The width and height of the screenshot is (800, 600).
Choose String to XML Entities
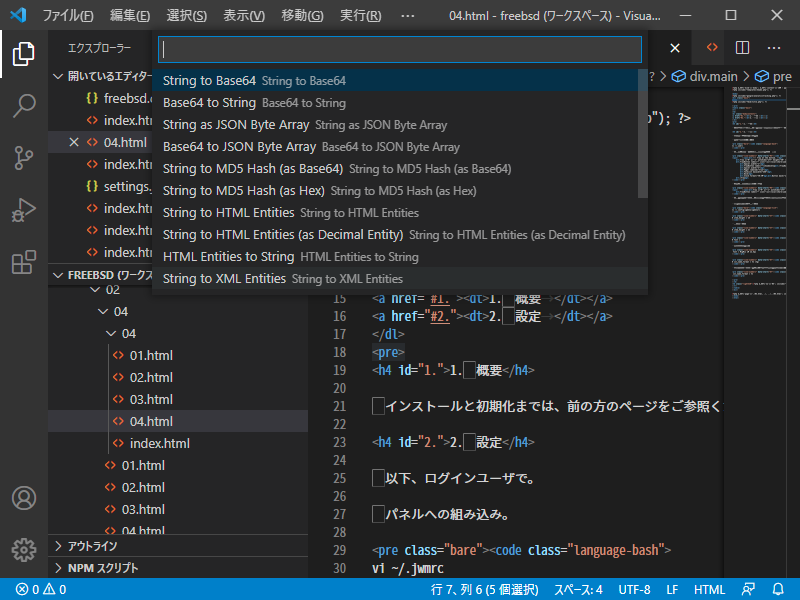[x=400, y=279]
